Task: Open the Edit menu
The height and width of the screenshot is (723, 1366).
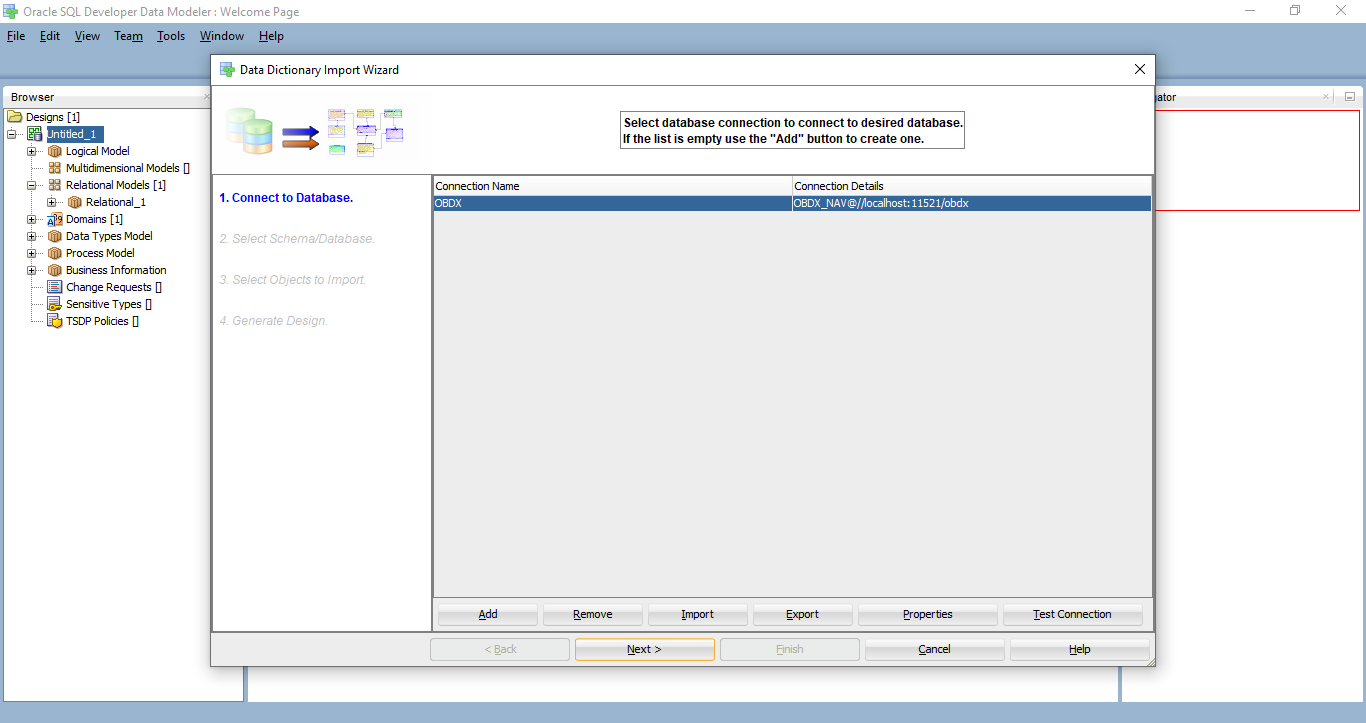Action: pos(50,36)
